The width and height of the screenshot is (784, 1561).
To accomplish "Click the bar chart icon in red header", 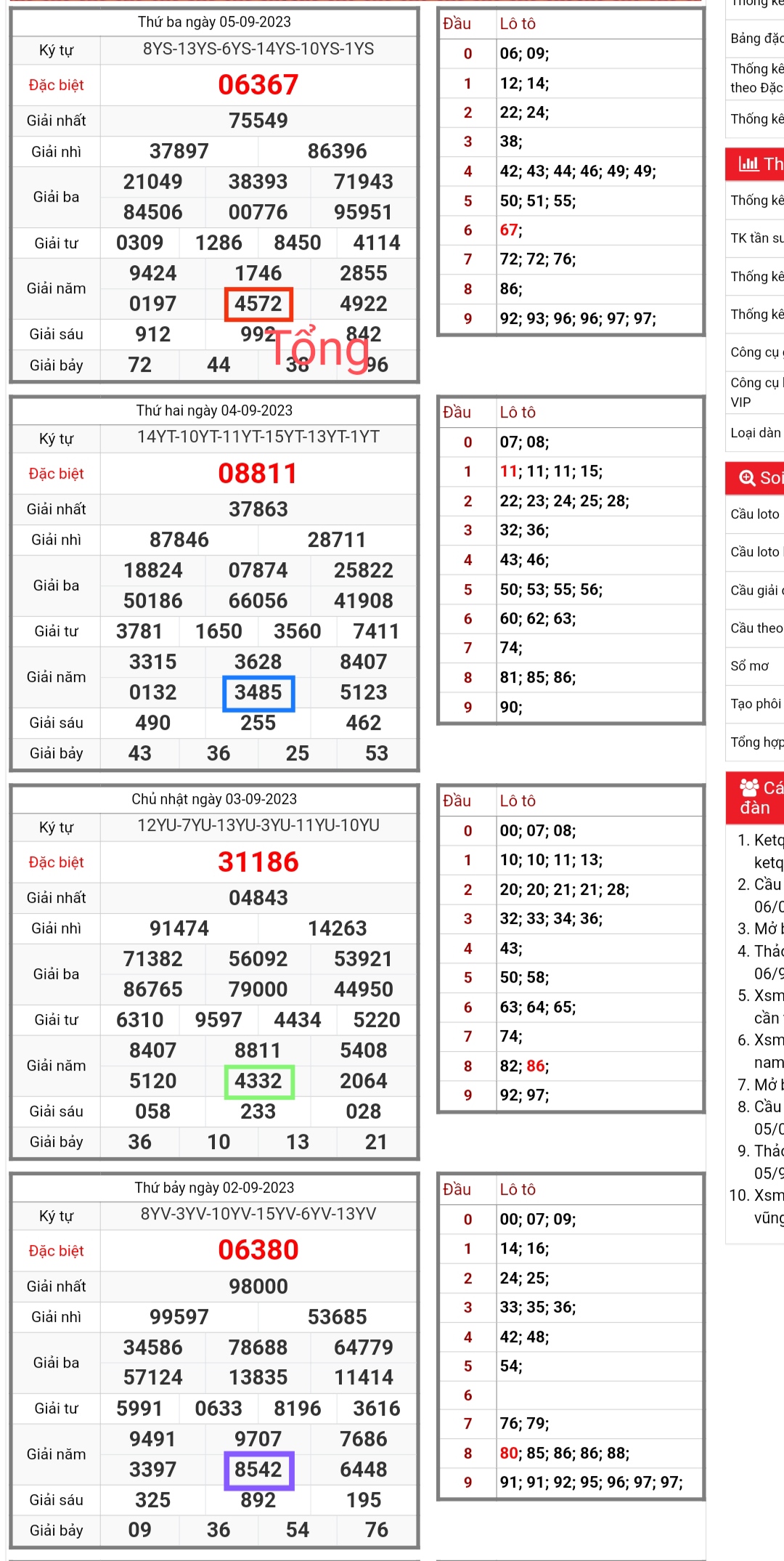I will [x=748, y=163].
